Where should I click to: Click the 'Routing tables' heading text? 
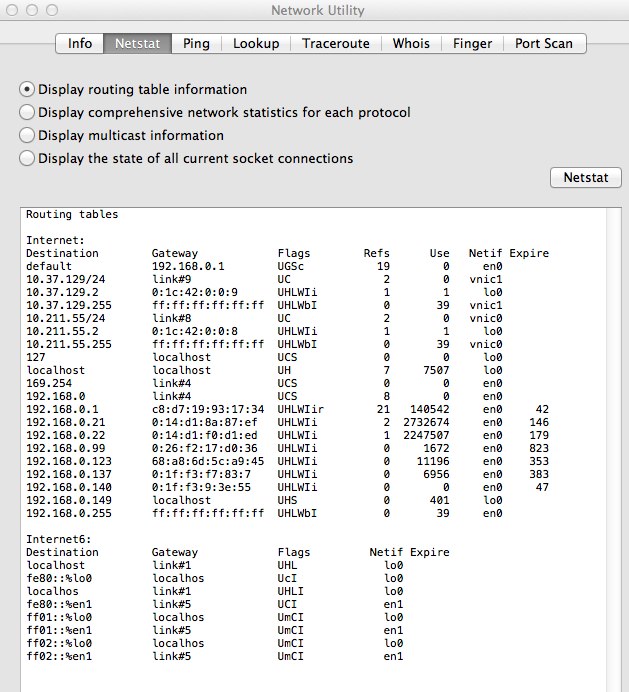pyautogui.click(x=72, y=214)
